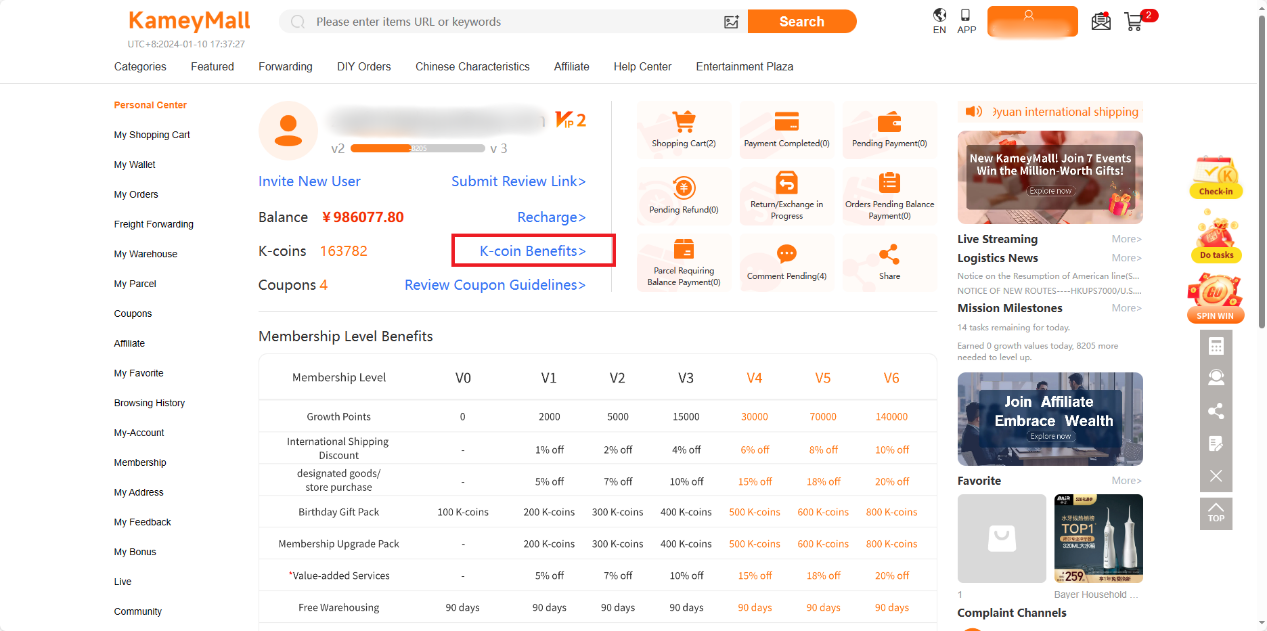Image resolution: width=1267 pixels, height=631 pixels.
Task: Open the SPIN WIN icon
Action: [x=1216, y=299]
